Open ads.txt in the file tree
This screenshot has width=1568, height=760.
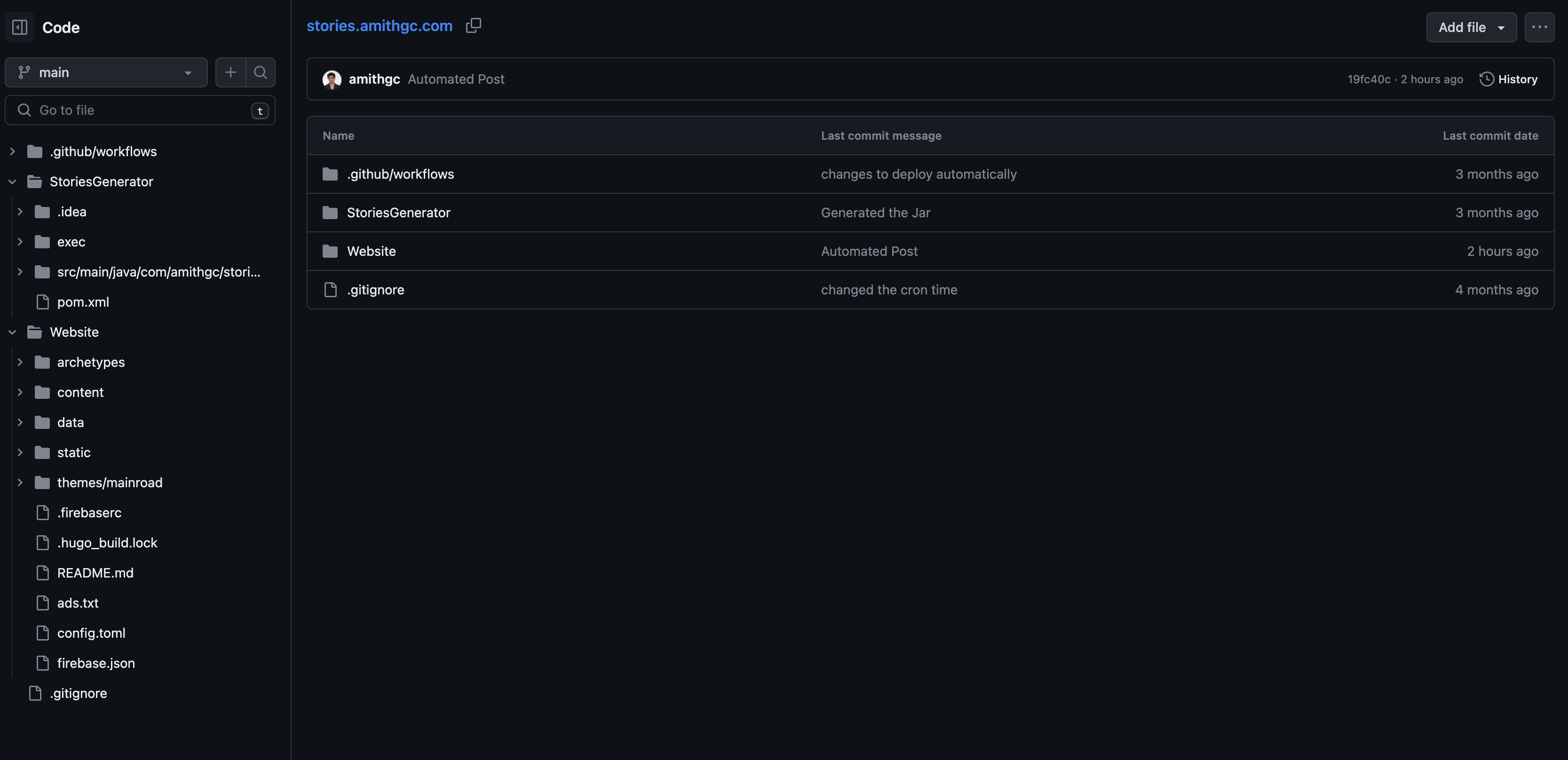[78, 603]
